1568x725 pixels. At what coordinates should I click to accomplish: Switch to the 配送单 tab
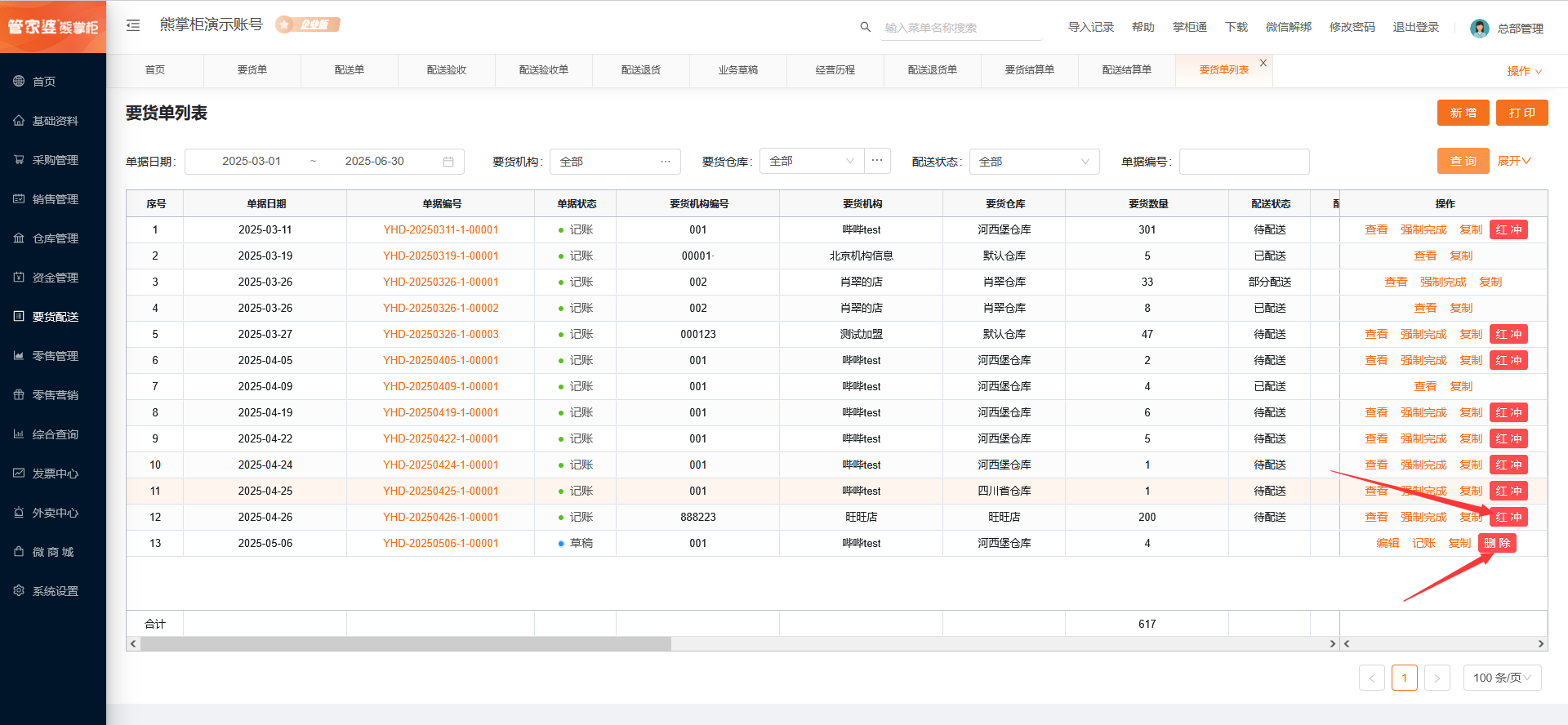point(350,70)
